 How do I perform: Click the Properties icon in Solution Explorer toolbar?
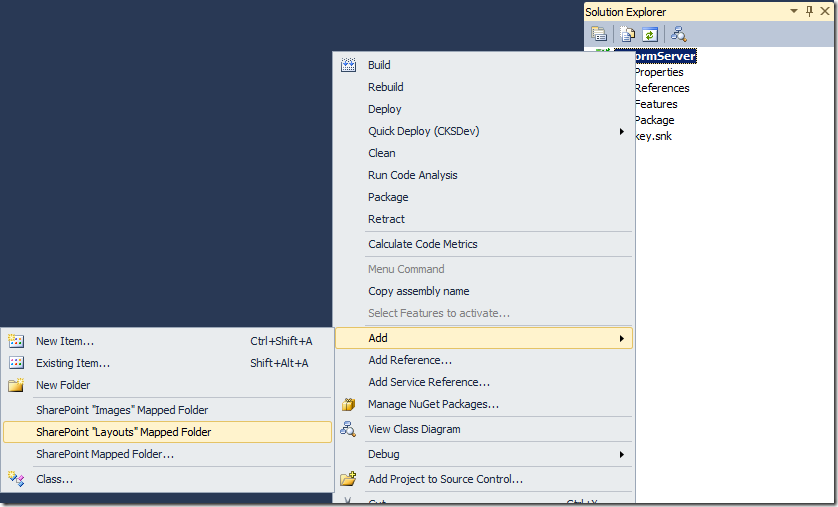coord(599,34)
